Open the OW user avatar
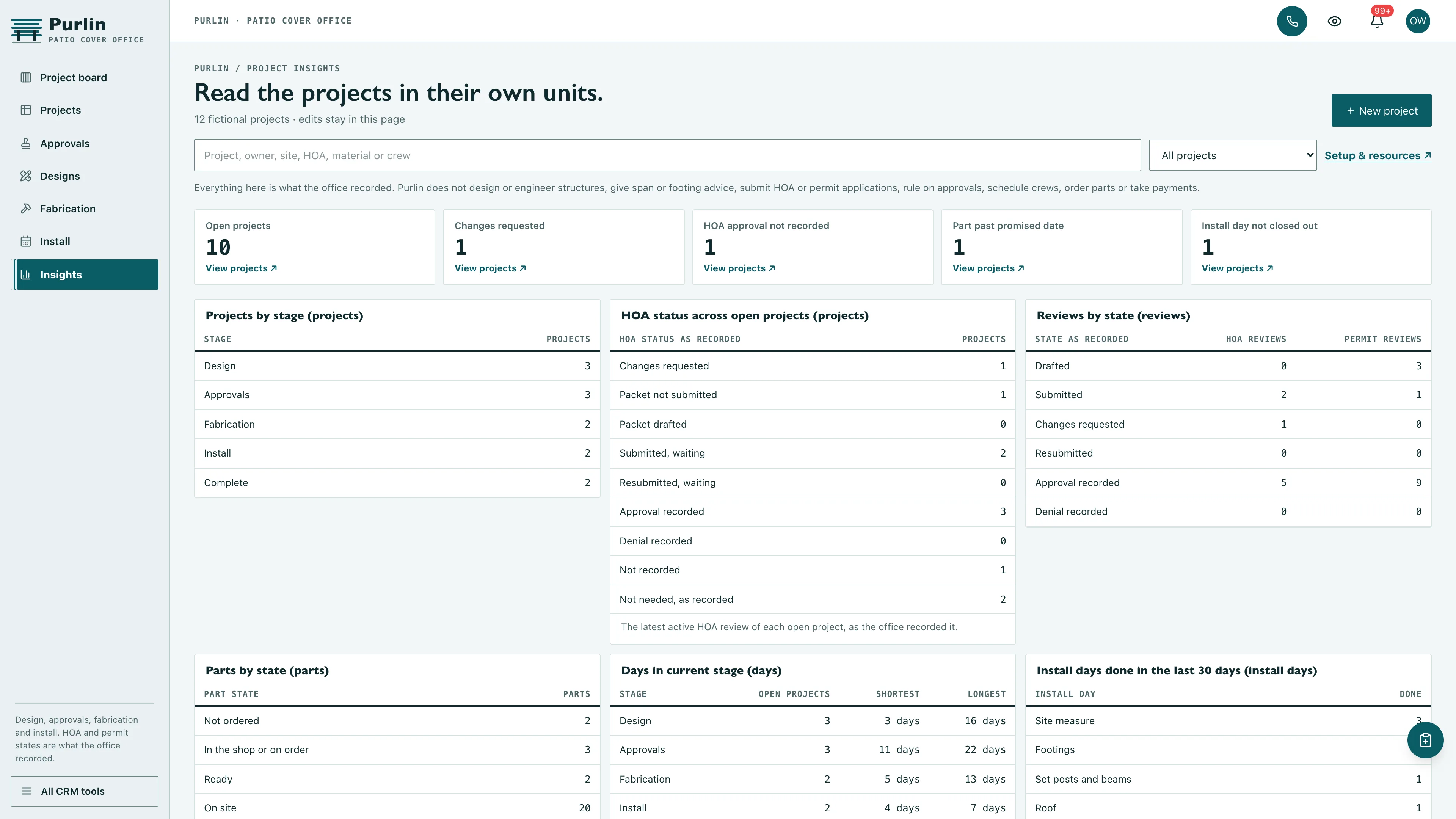The width and height of the screenshot is (1456, 819). pos(1418,21)
